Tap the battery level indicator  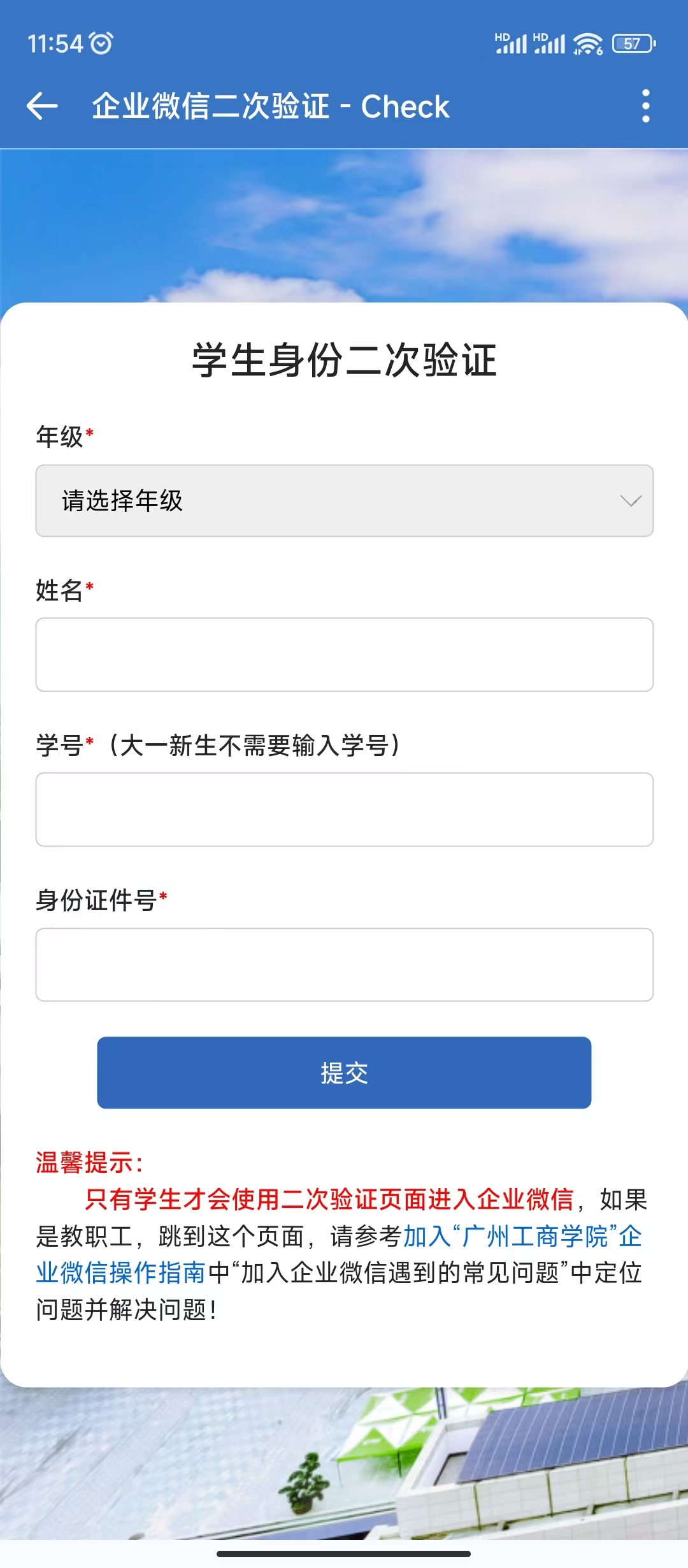[x=633, y=43]
